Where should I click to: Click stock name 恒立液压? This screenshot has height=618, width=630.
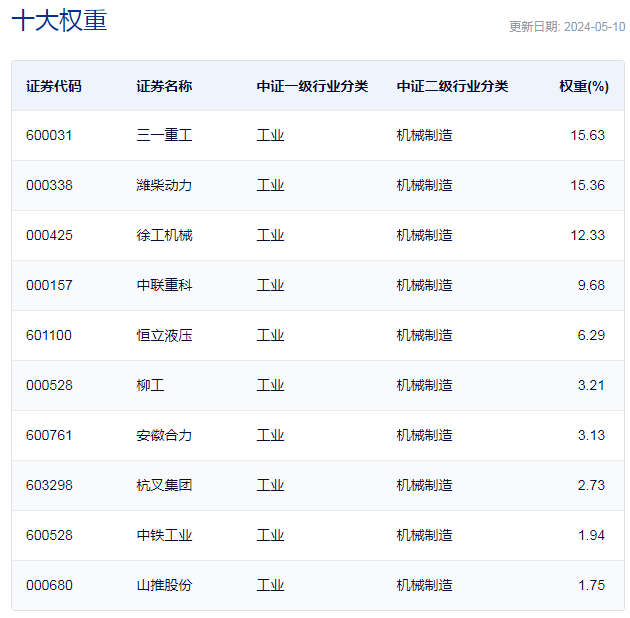click(x=164, y=336)
